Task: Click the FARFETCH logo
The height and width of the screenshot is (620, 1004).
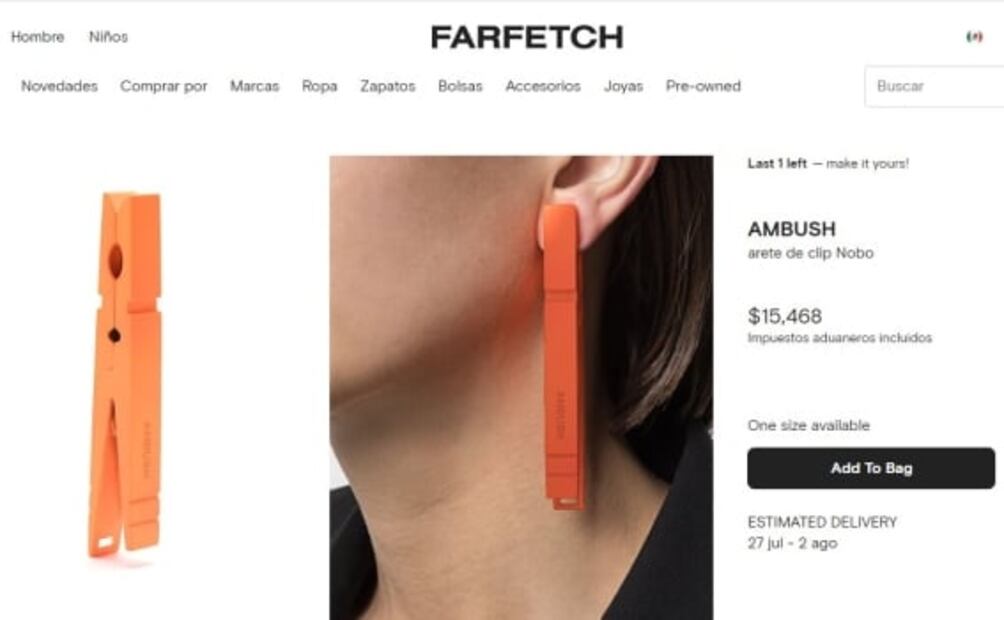Action: pos(527,37)
